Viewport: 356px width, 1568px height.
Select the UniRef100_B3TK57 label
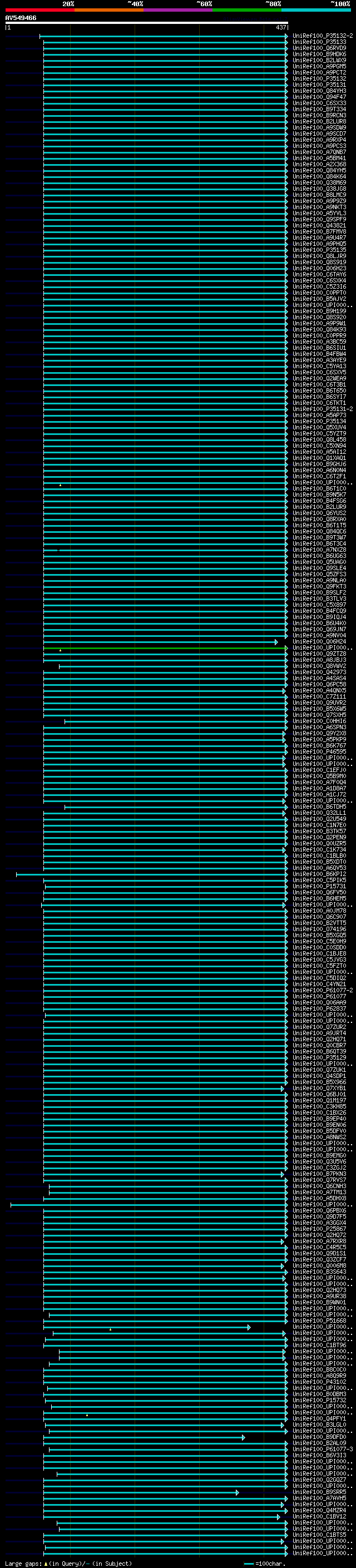pos(319,831)
